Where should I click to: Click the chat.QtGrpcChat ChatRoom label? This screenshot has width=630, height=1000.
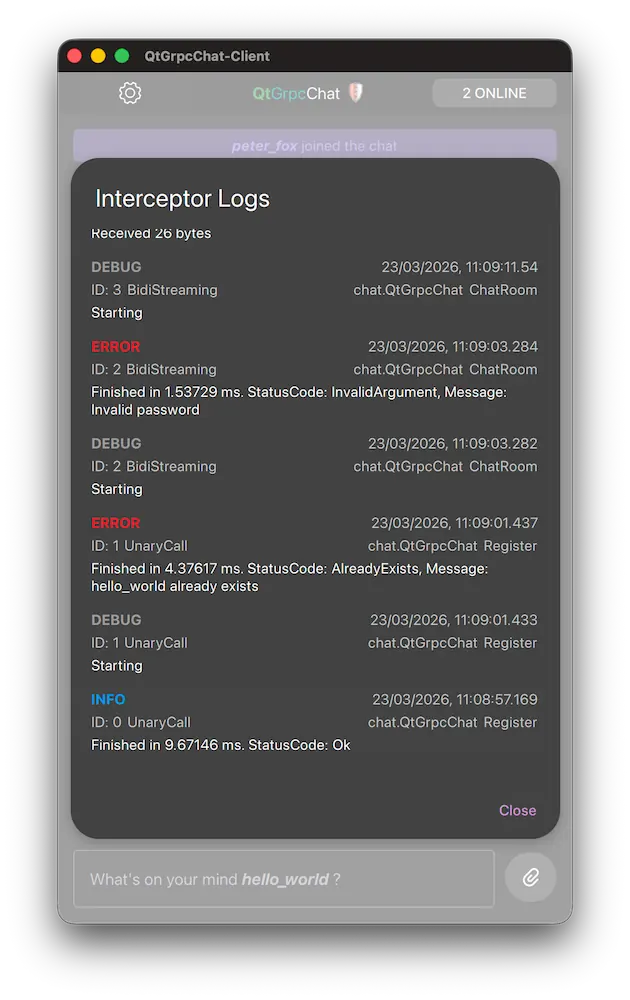pos(445,290)
